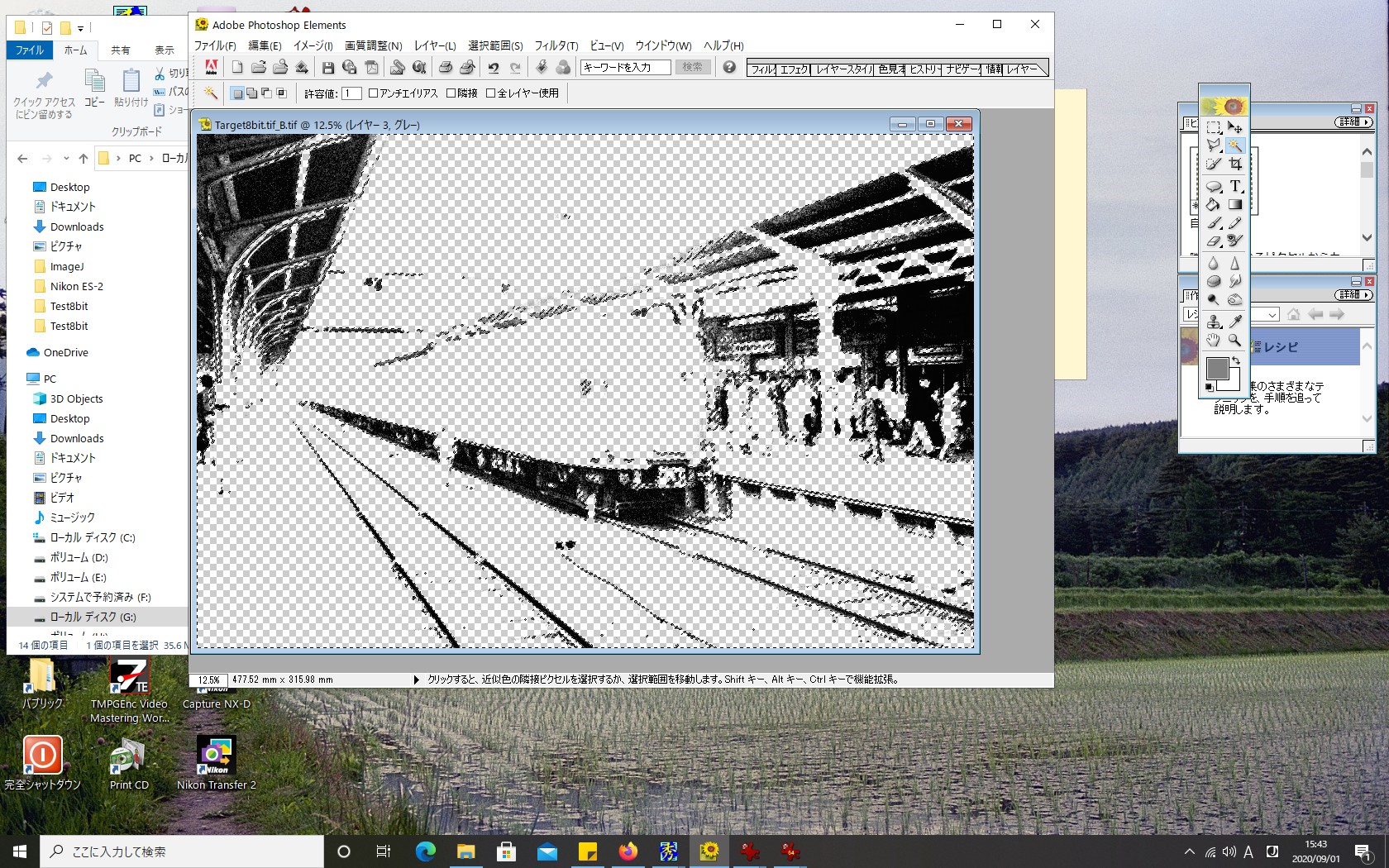The width and height of the screenshot is (1389, 868).
Task: Select the Blur tool
Action: pos(1213,263)
